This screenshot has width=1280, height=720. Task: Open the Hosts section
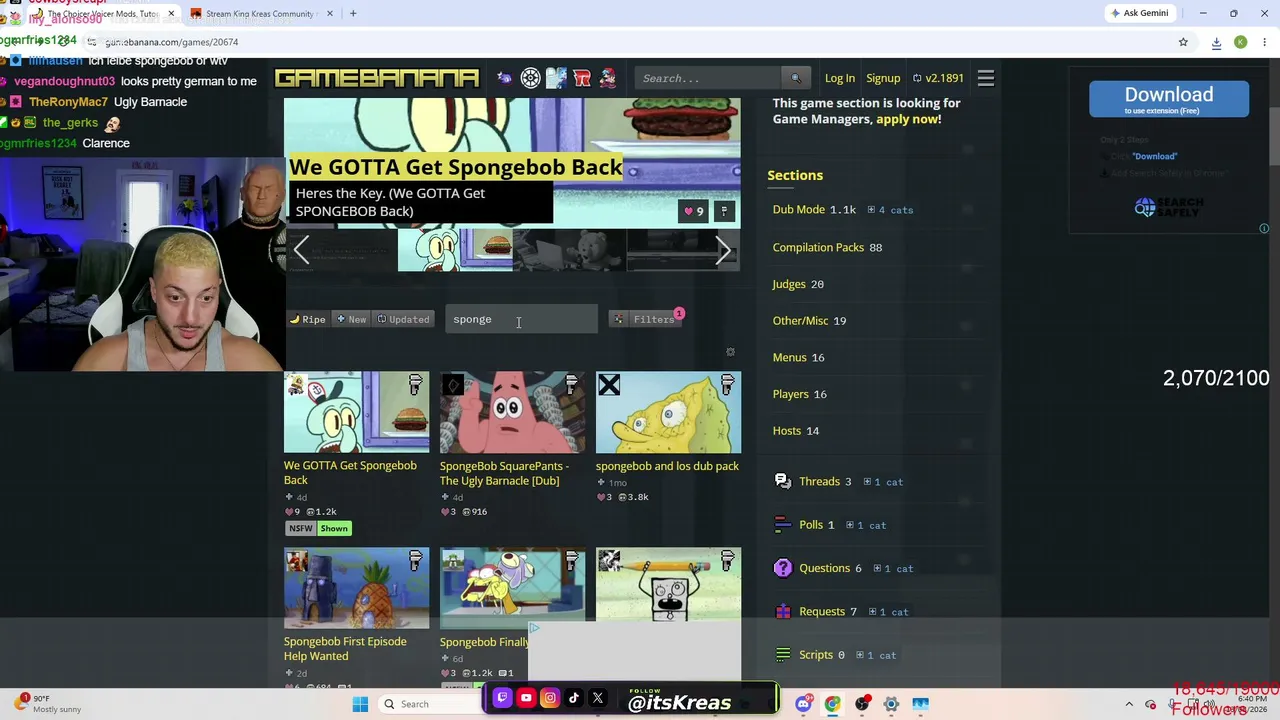[x=787, y=431]
